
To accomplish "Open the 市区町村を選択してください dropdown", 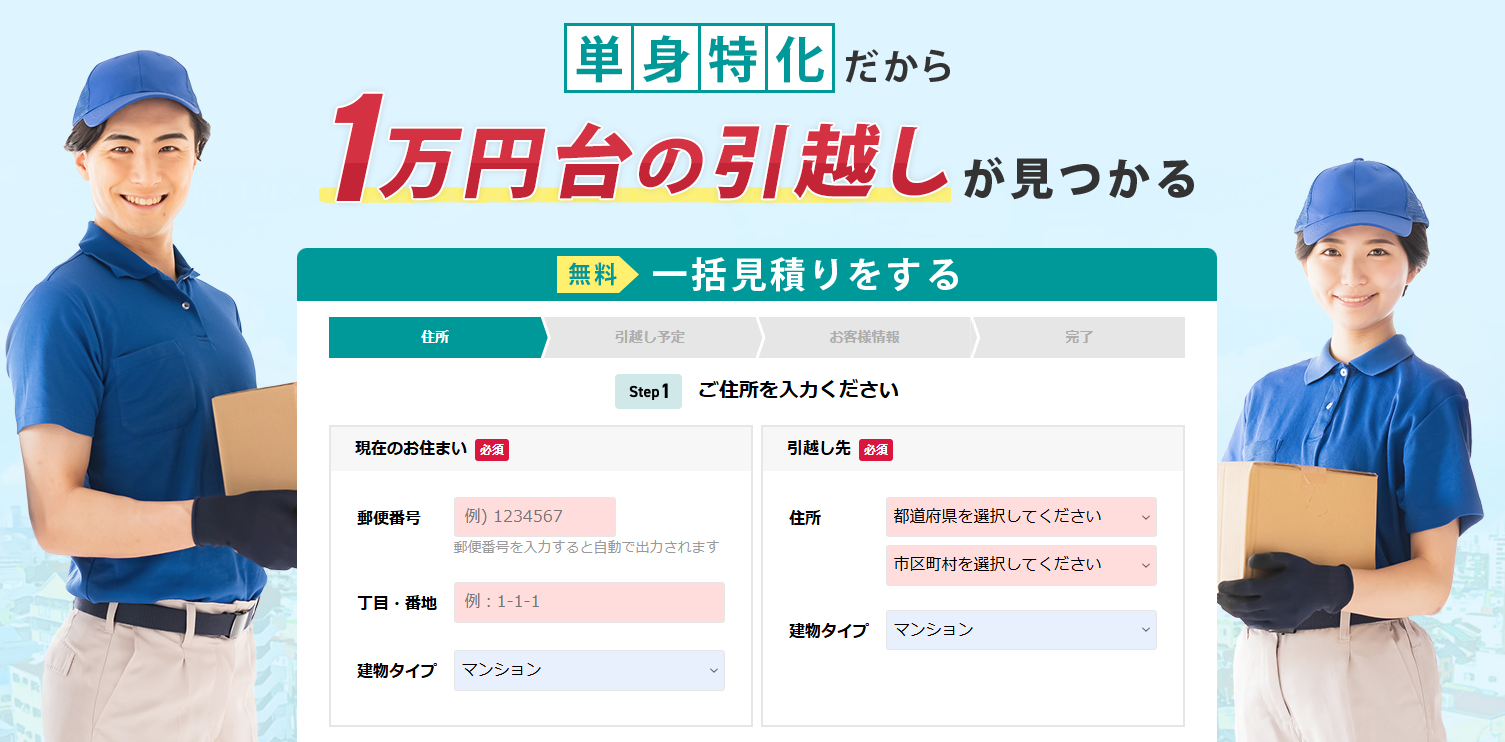I will coord(1021,565).
